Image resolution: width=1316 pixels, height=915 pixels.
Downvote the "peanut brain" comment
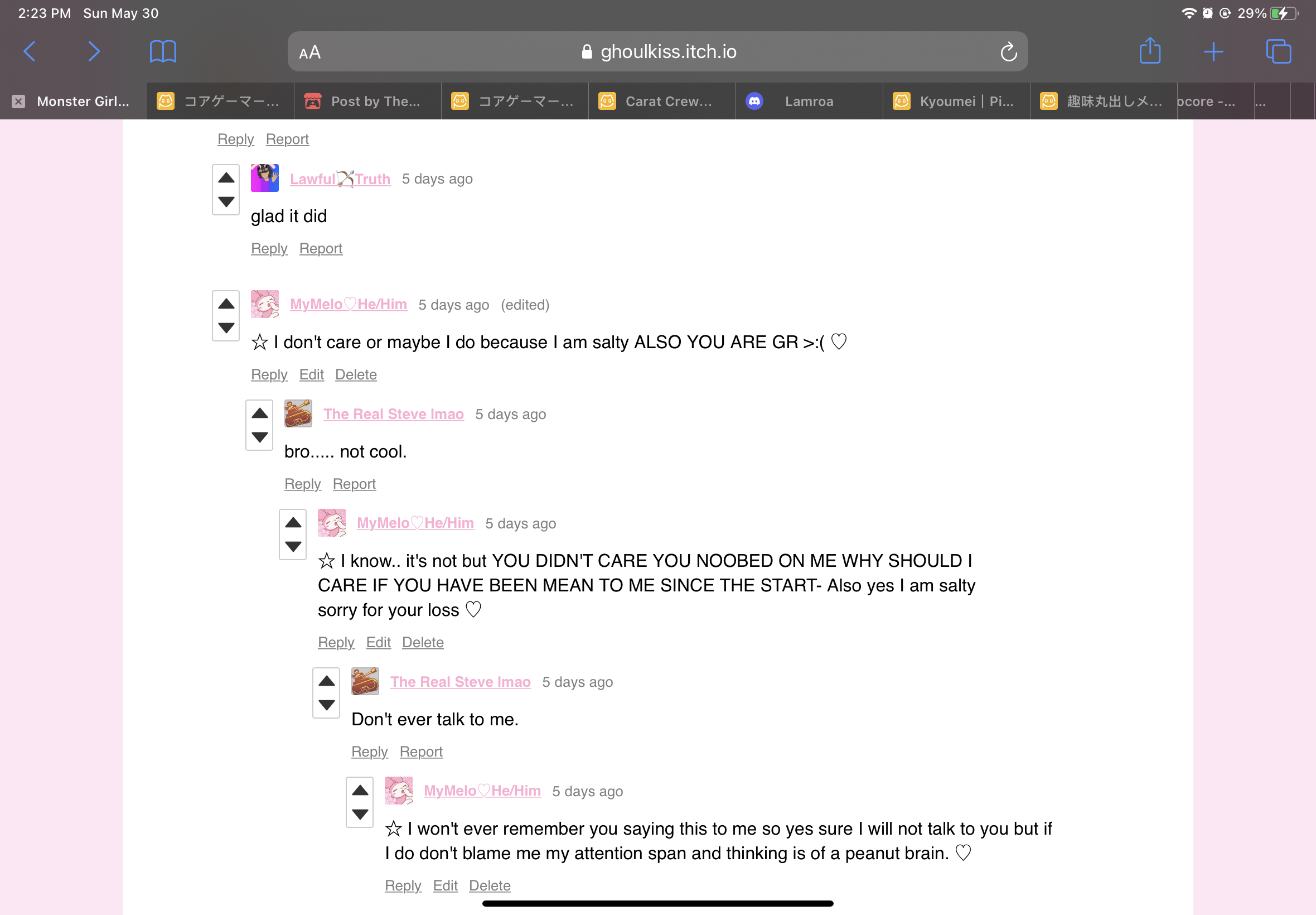[360, 814]
